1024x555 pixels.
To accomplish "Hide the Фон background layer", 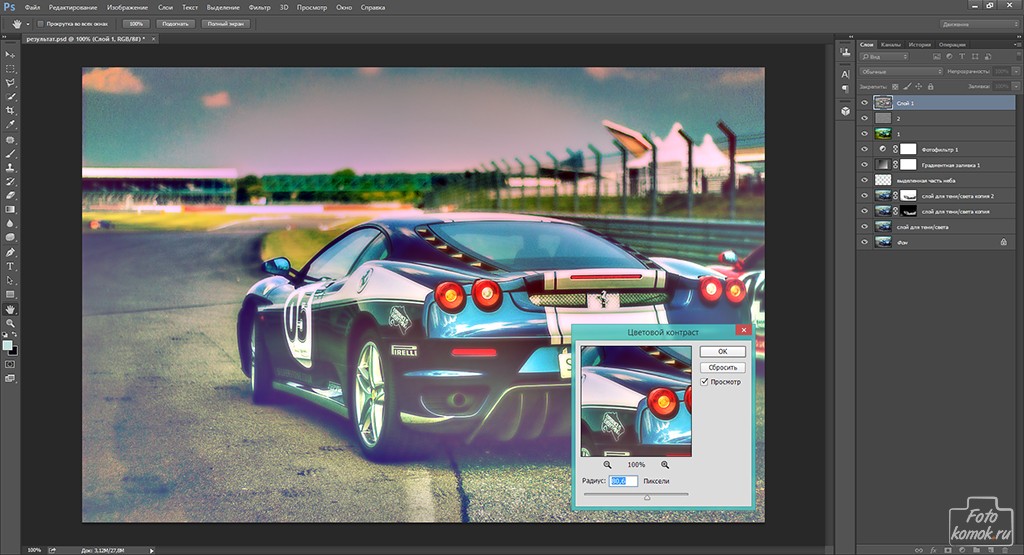I will coord(865,242).
